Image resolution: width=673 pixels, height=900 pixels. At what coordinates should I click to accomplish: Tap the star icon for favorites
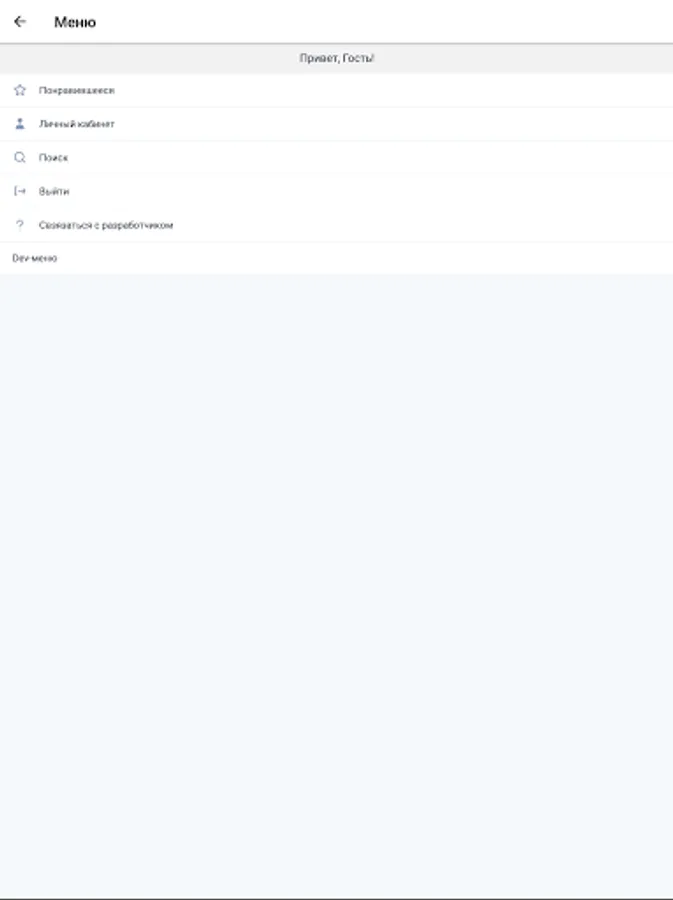20,90
